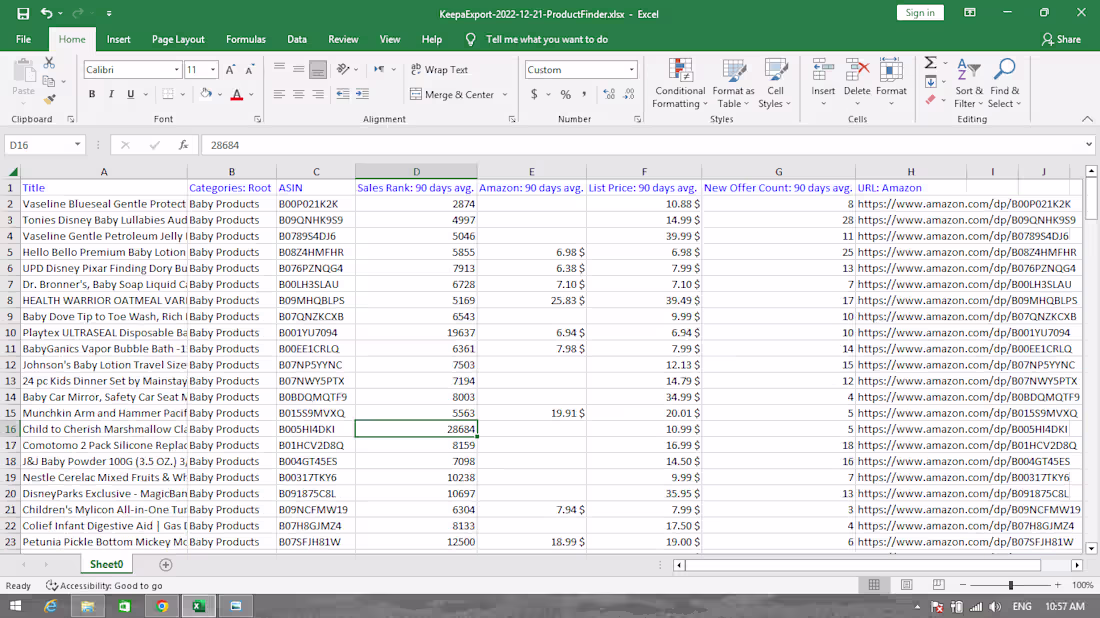
Task: Increase the cell indent
Action: tap(362, 94)
